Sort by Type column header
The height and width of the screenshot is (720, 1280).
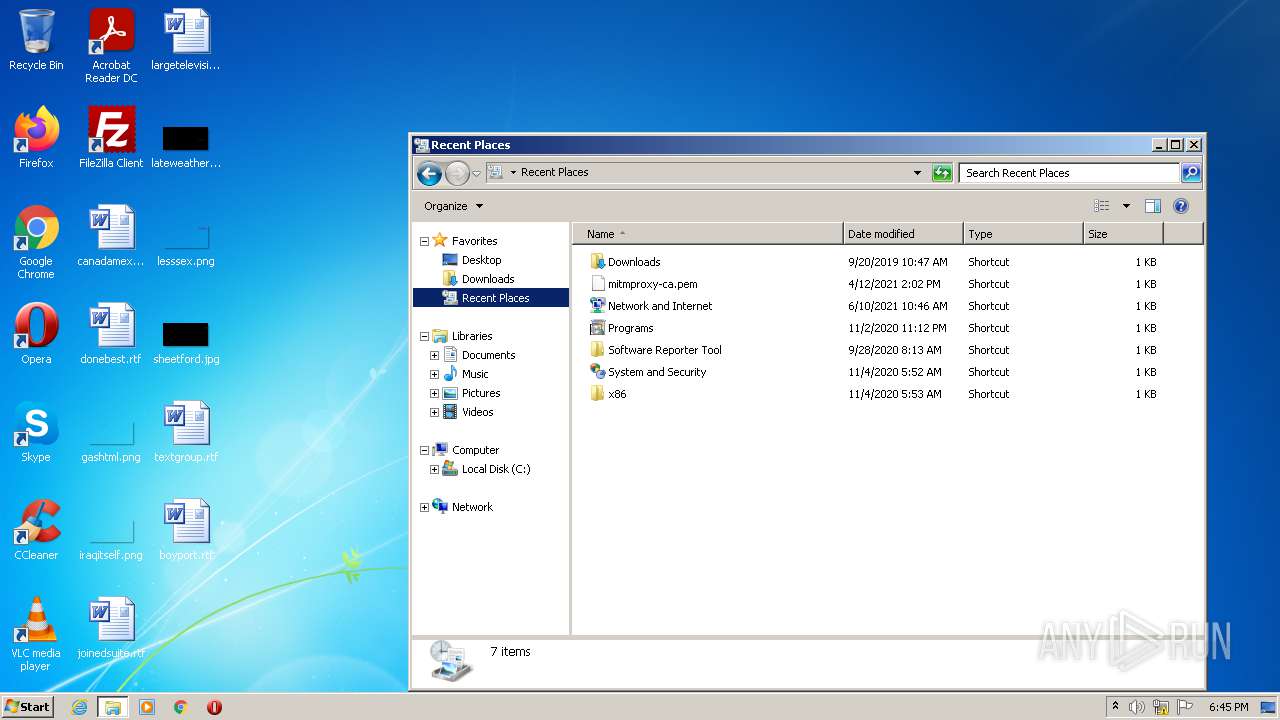1023,234
